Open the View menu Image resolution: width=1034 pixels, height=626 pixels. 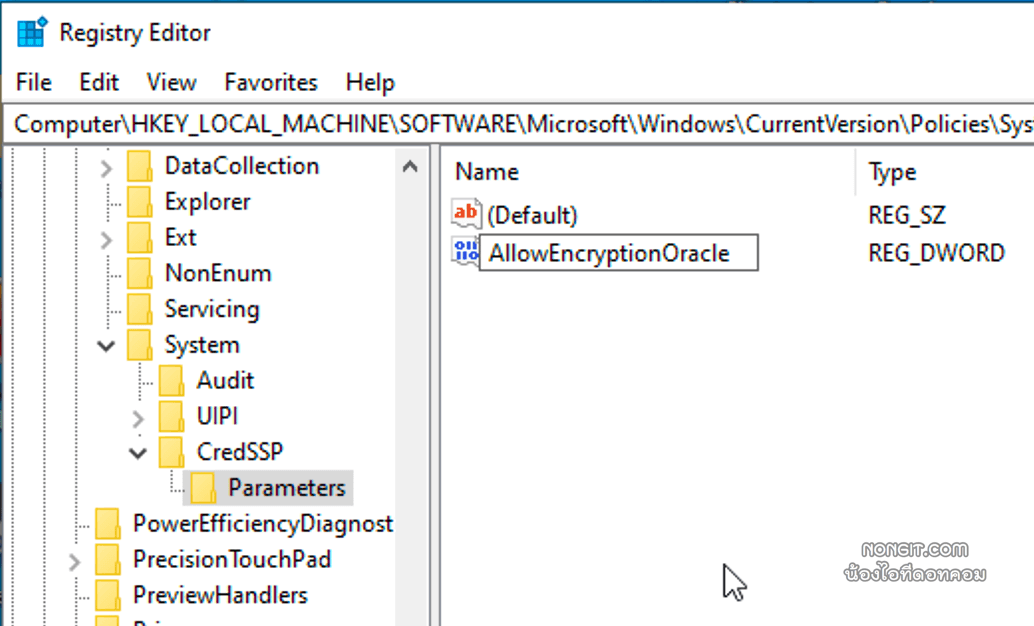[x=170, y=82]
